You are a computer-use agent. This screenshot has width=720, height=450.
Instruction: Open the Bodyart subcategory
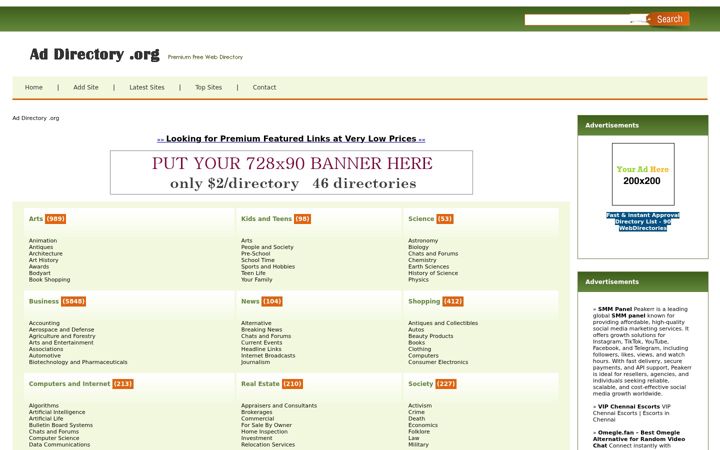coord(39,273)
